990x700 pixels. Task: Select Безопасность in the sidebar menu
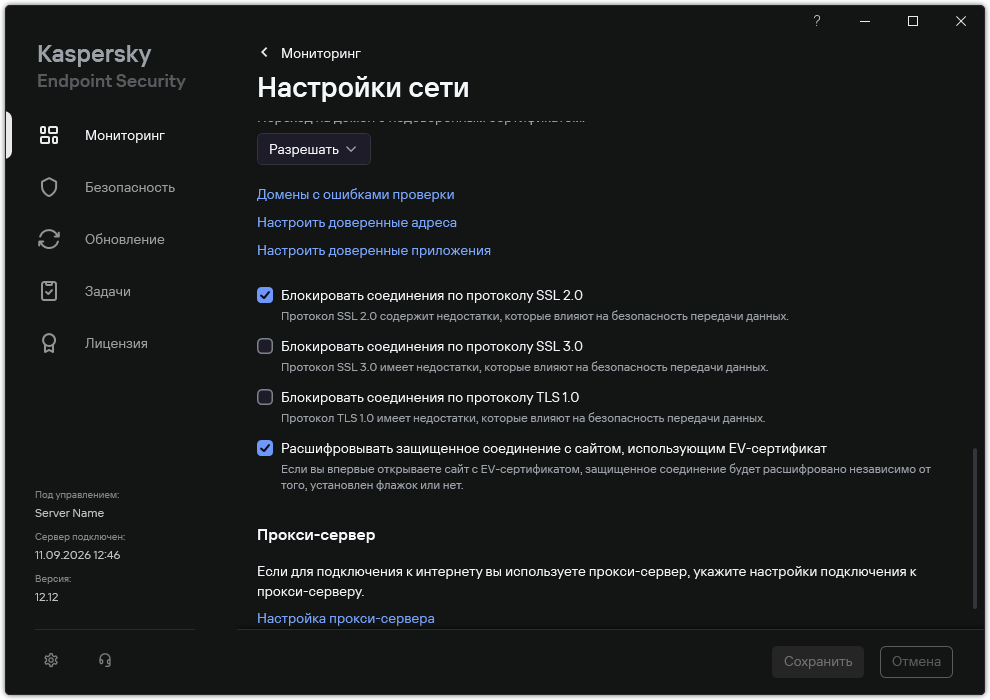(x=130, y=187)
